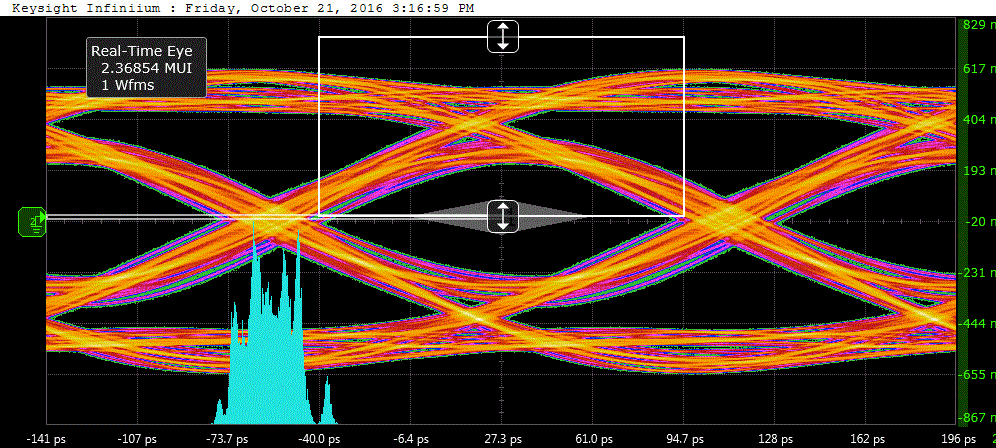This screenshot has width=996, height=448.
Task: Select the -867 voltage scale label
Action: (x=976, y=417)
